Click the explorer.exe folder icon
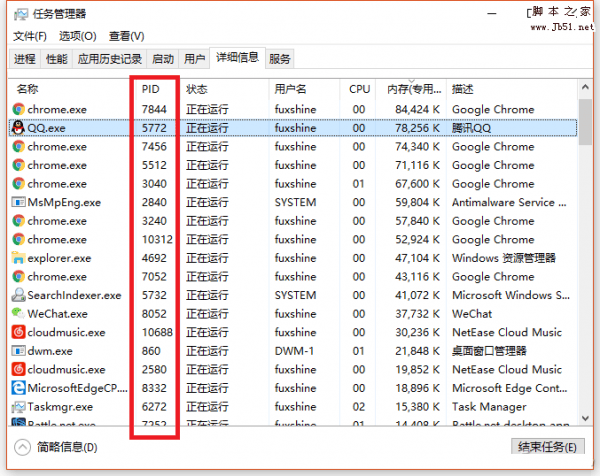The height and width of the screenshot is (476, 600). [18, 258]
